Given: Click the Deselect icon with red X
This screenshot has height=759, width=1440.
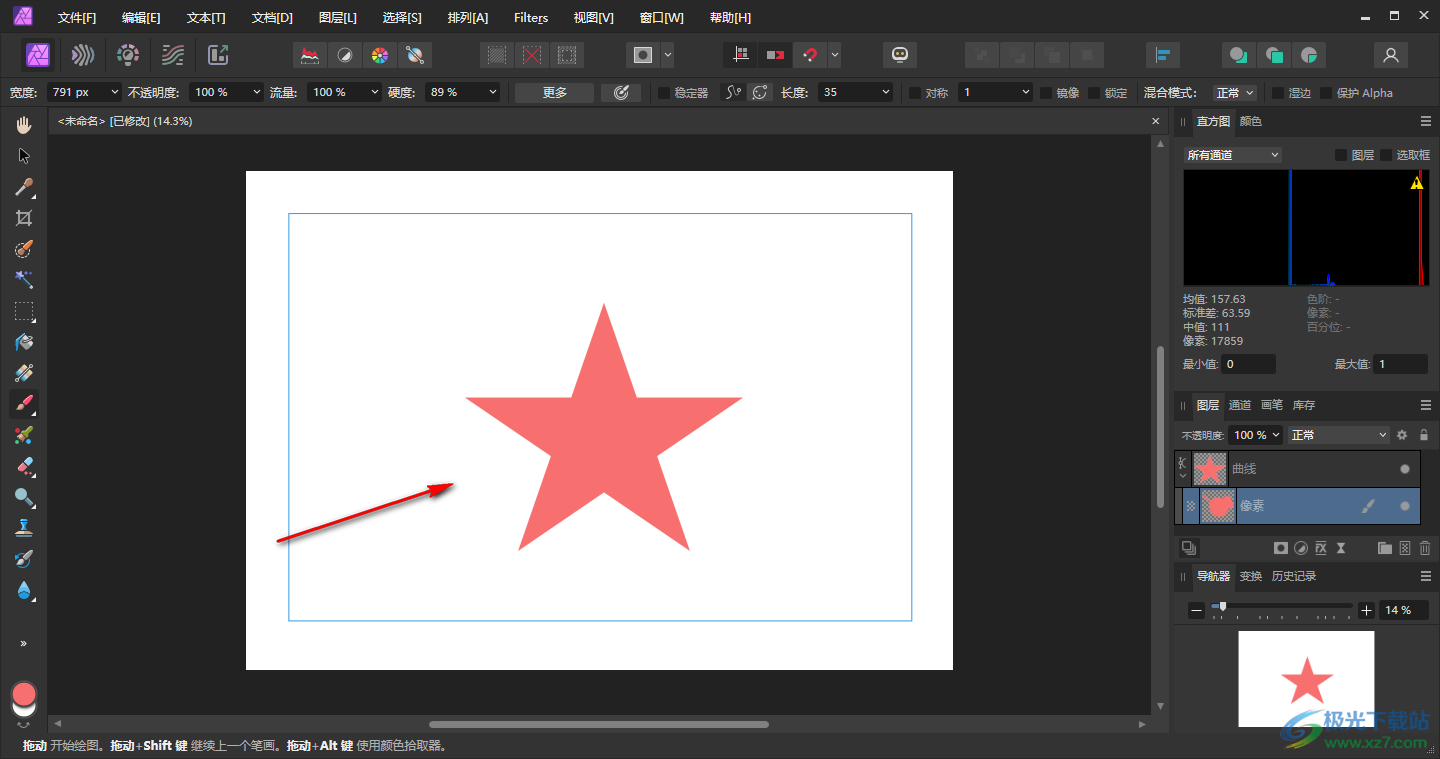Looking at the screenshot, I should [x=532, y=55].
